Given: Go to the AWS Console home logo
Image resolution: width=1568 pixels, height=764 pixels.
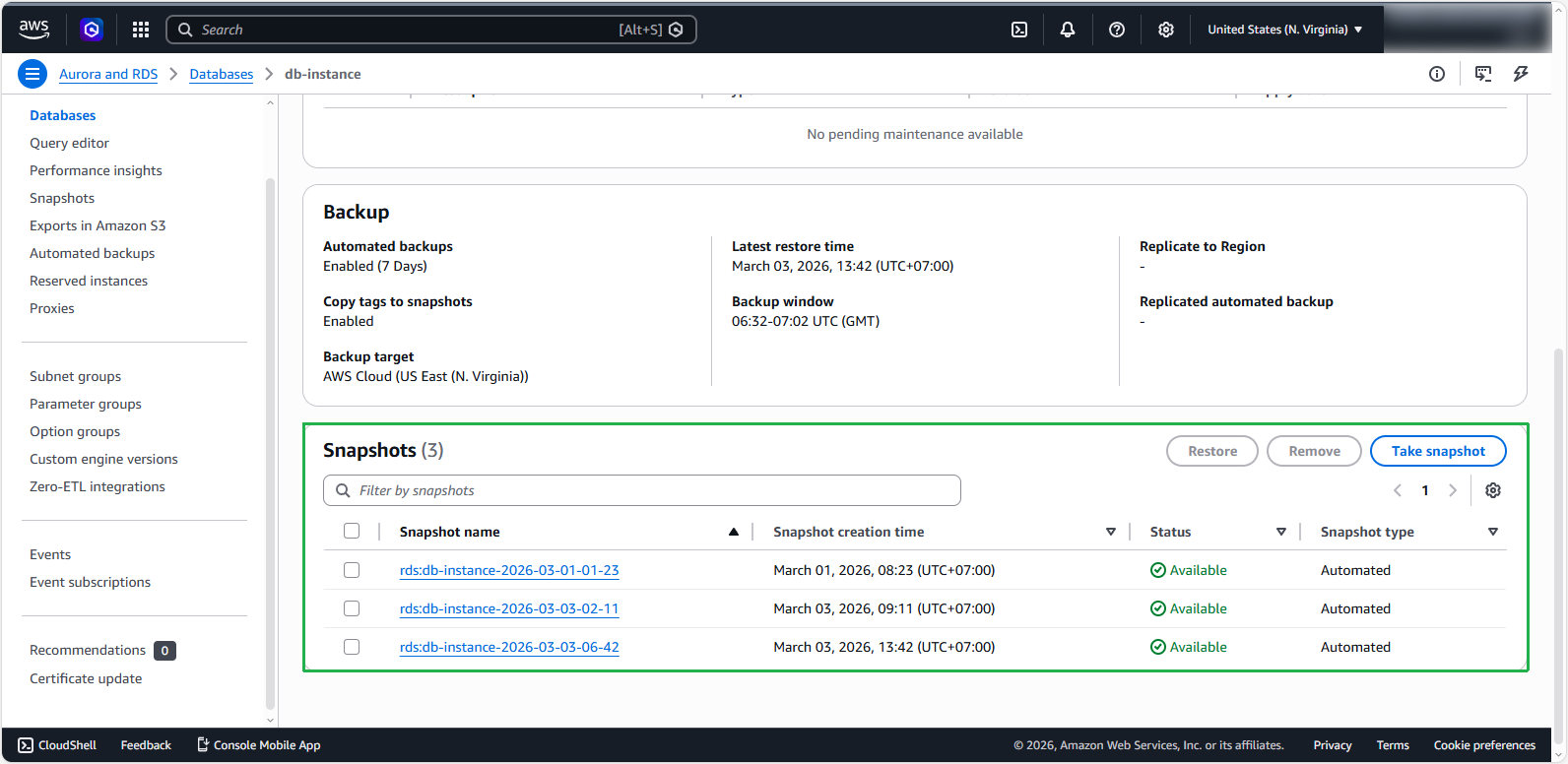Looking at the screenshot, I should [x=33, y=30].
